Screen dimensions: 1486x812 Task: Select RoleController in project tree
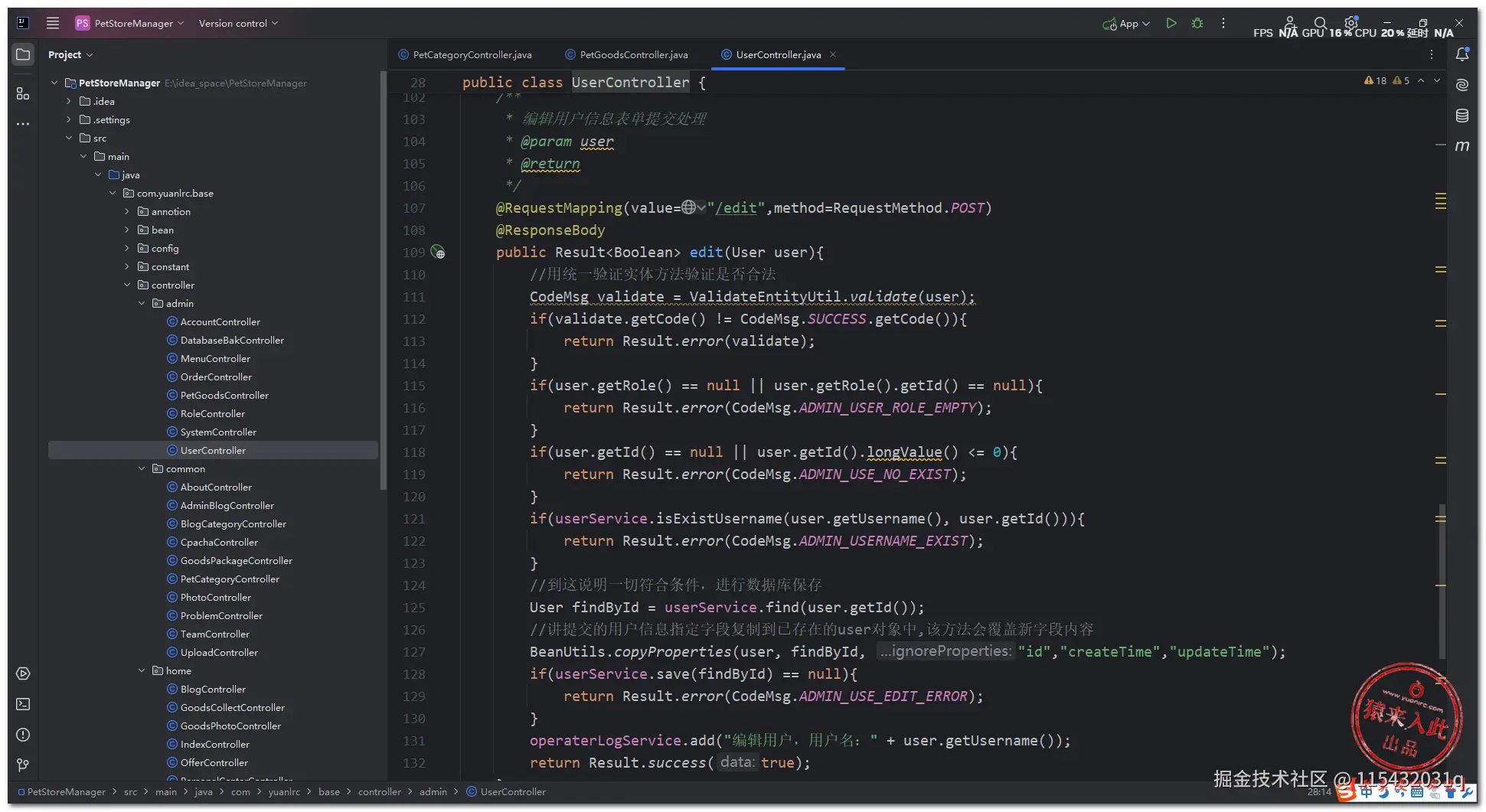(213, 413)
